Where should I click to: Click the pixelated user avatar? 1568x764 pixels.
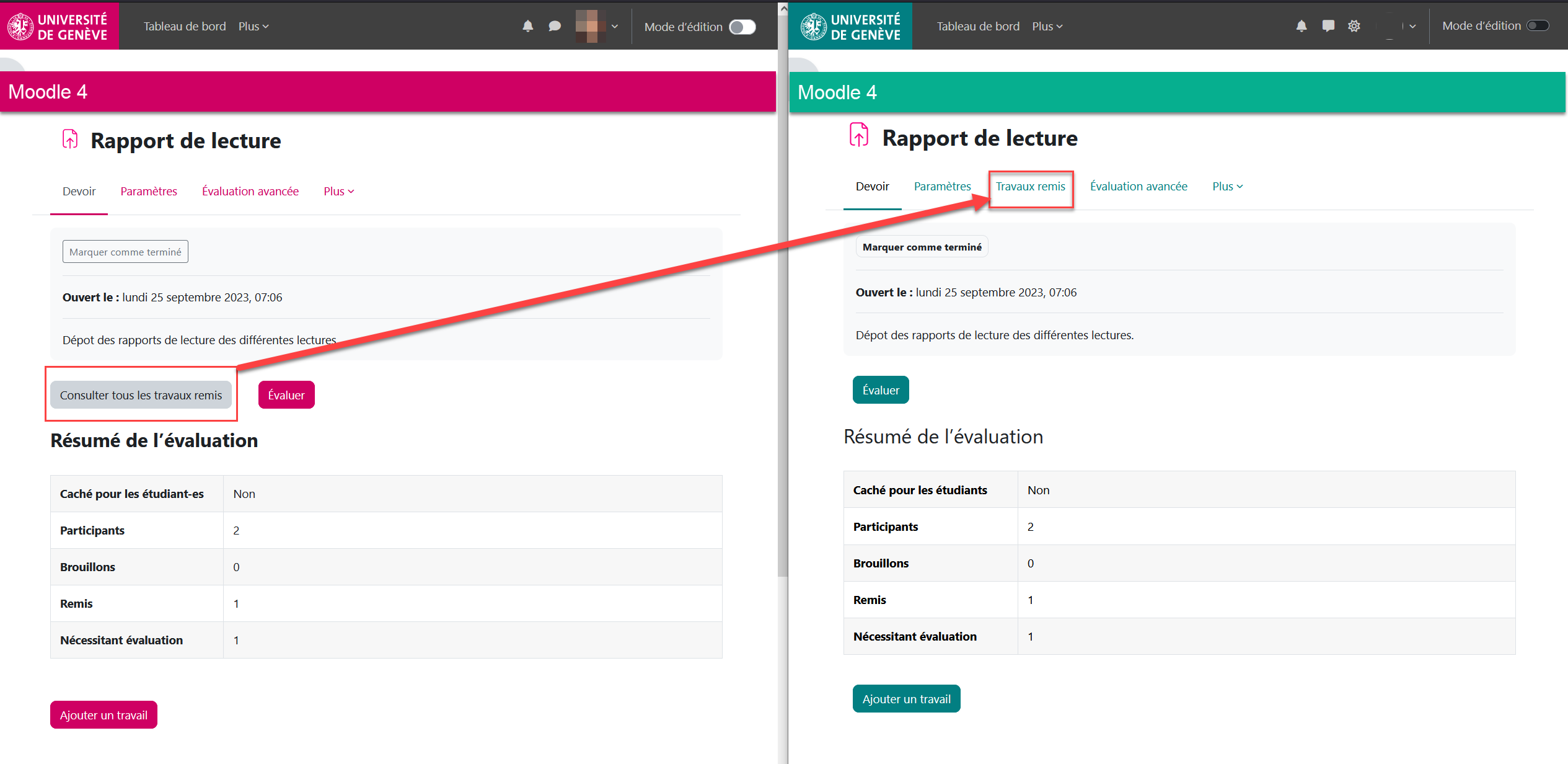click(590, 26)
